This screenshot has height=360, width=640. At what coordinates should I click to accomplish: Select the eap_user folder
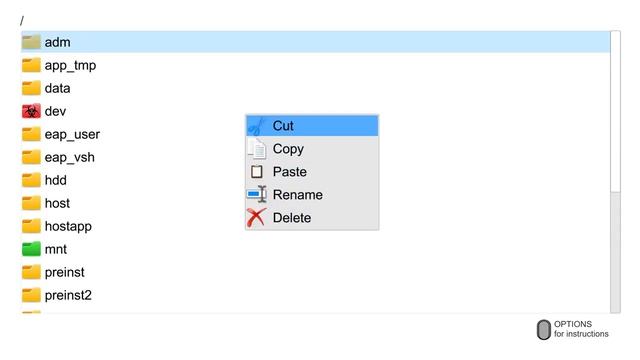tap(316, 134)
